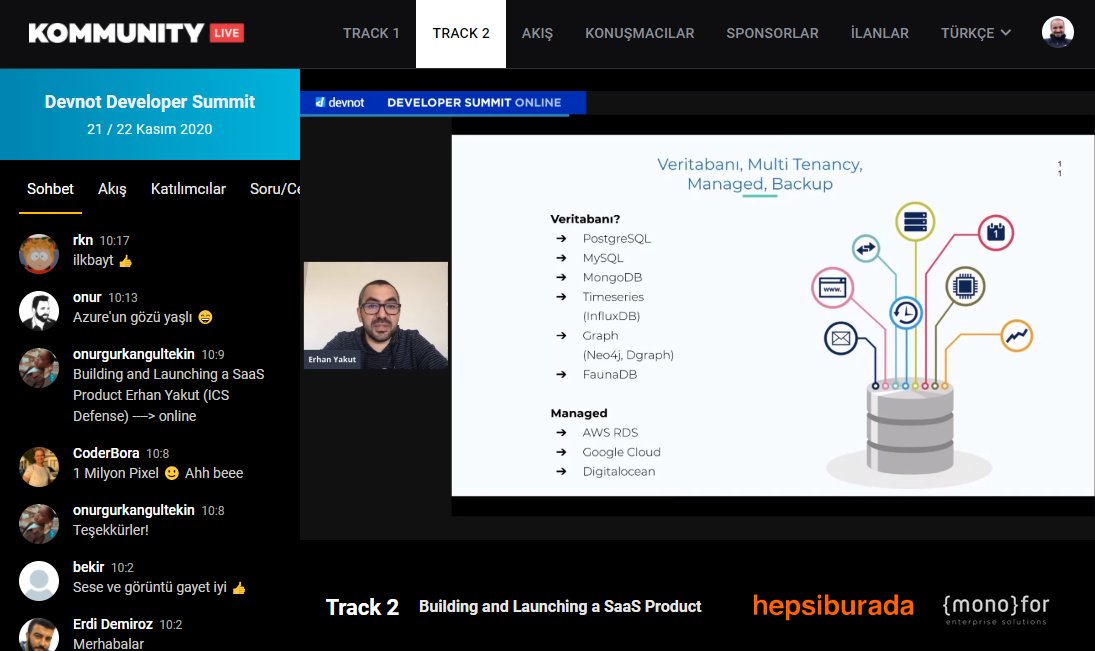Click rkn's chat avatar
Screen dimensions: 1095x651
[x=38, y=253]
